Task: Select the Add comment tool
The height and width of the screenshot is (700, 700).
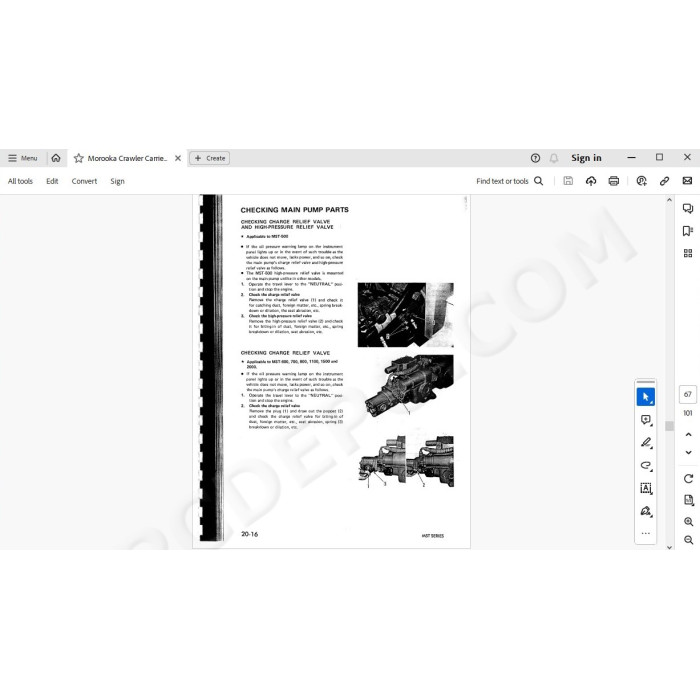Action: tap(646, 420)
